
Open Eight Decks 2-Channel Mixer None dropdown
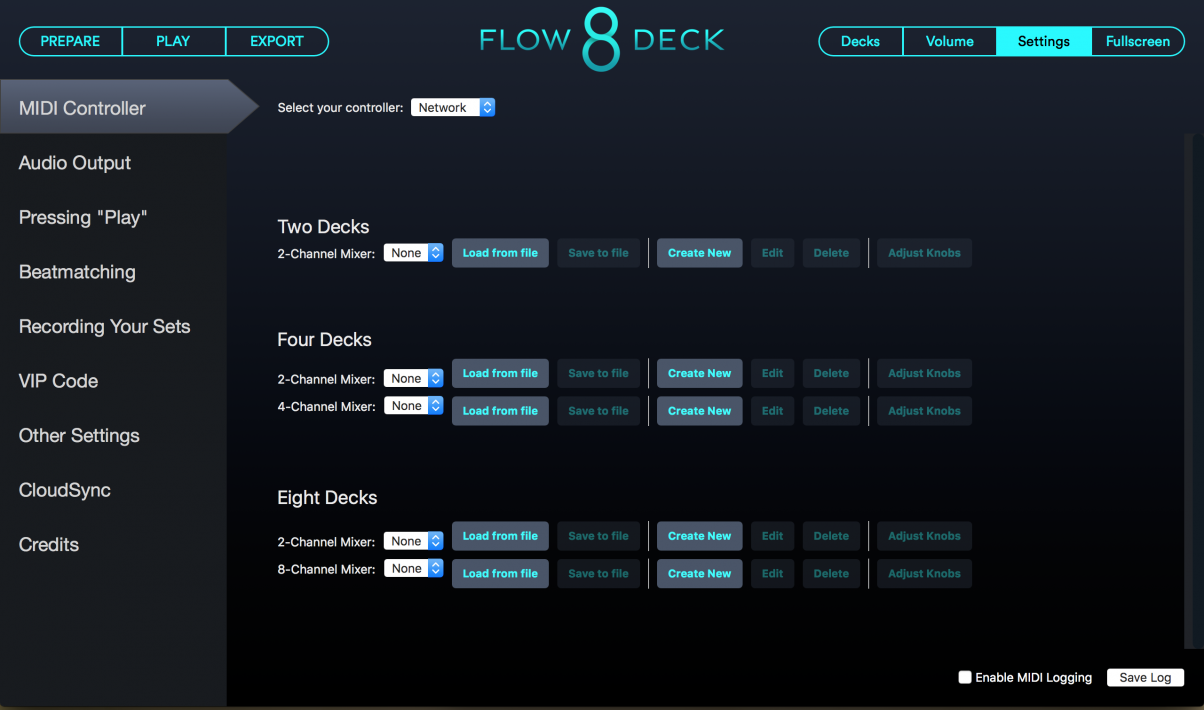click(x=413, y=541)
